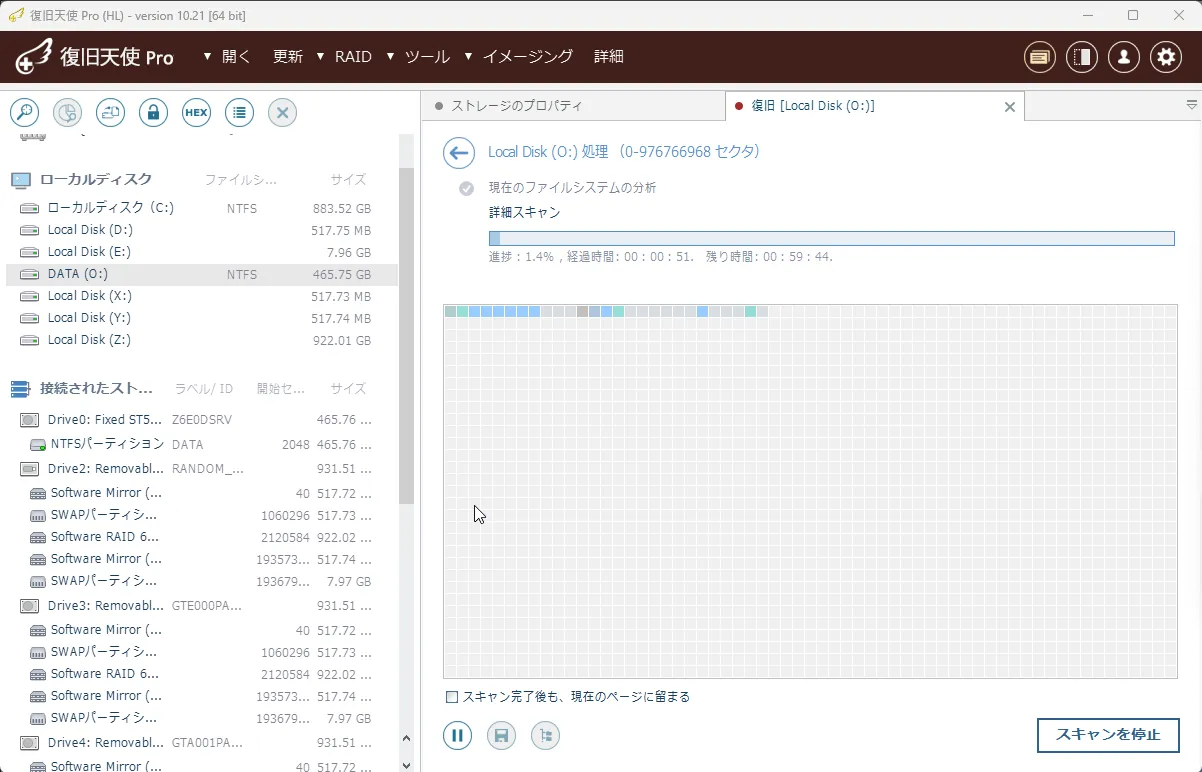Screen dimensions: 1202x772
Task: Click the NTFSパーティション partition icon
Action: tap(38, 444)
